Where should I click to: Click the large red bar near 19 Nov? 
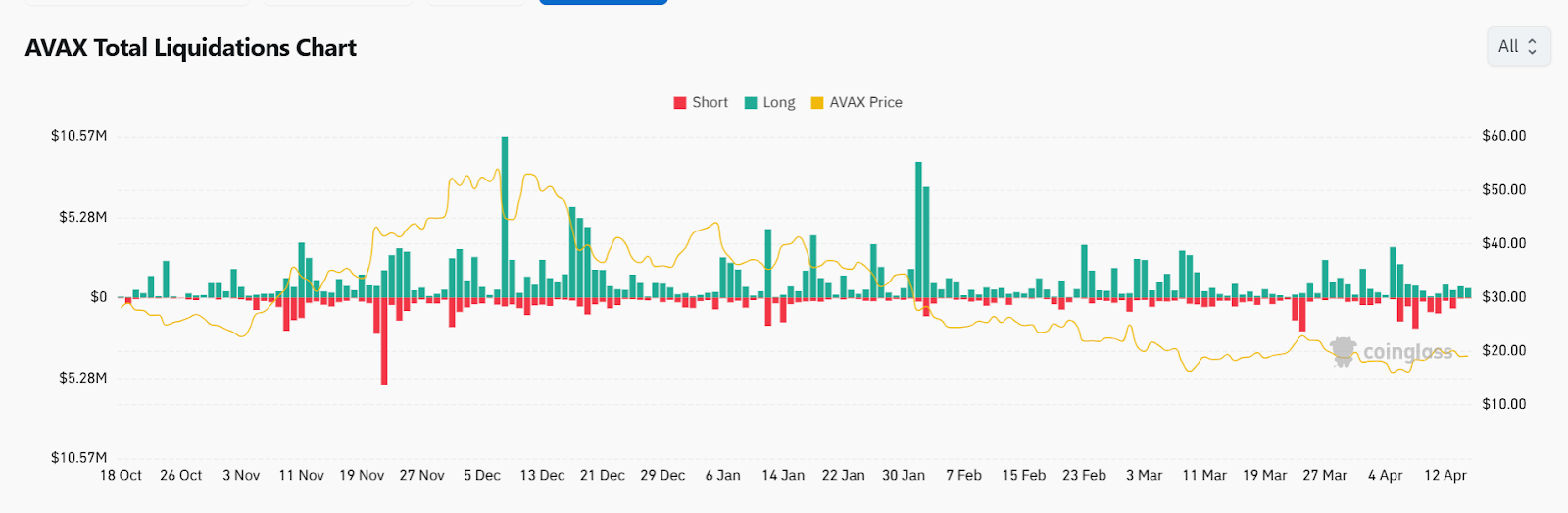pyautogui.click(x=384, y=340)
